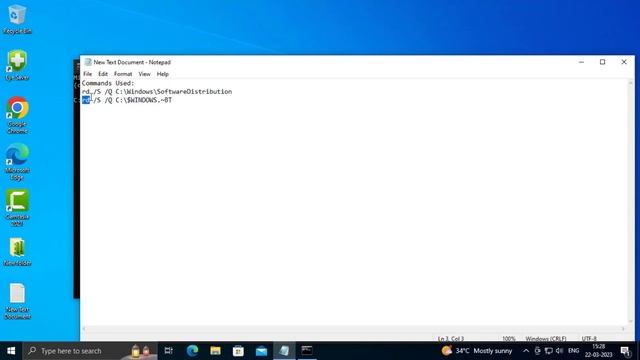Show hidden system tray icons
640x360 pixels.
526,351
